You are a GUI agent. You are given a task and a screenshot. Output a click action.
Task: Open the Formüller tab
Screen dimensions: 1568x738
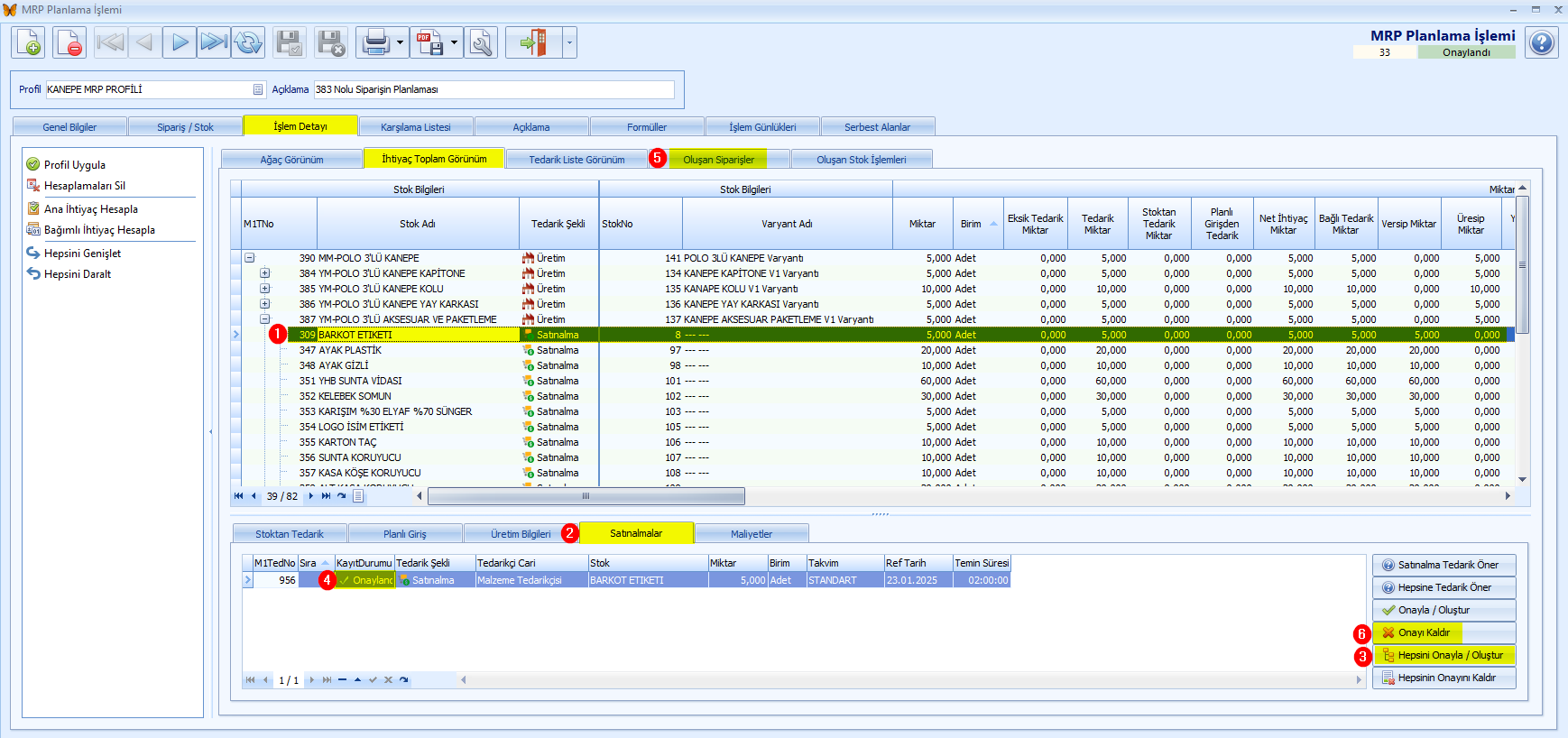click(647, 127)
